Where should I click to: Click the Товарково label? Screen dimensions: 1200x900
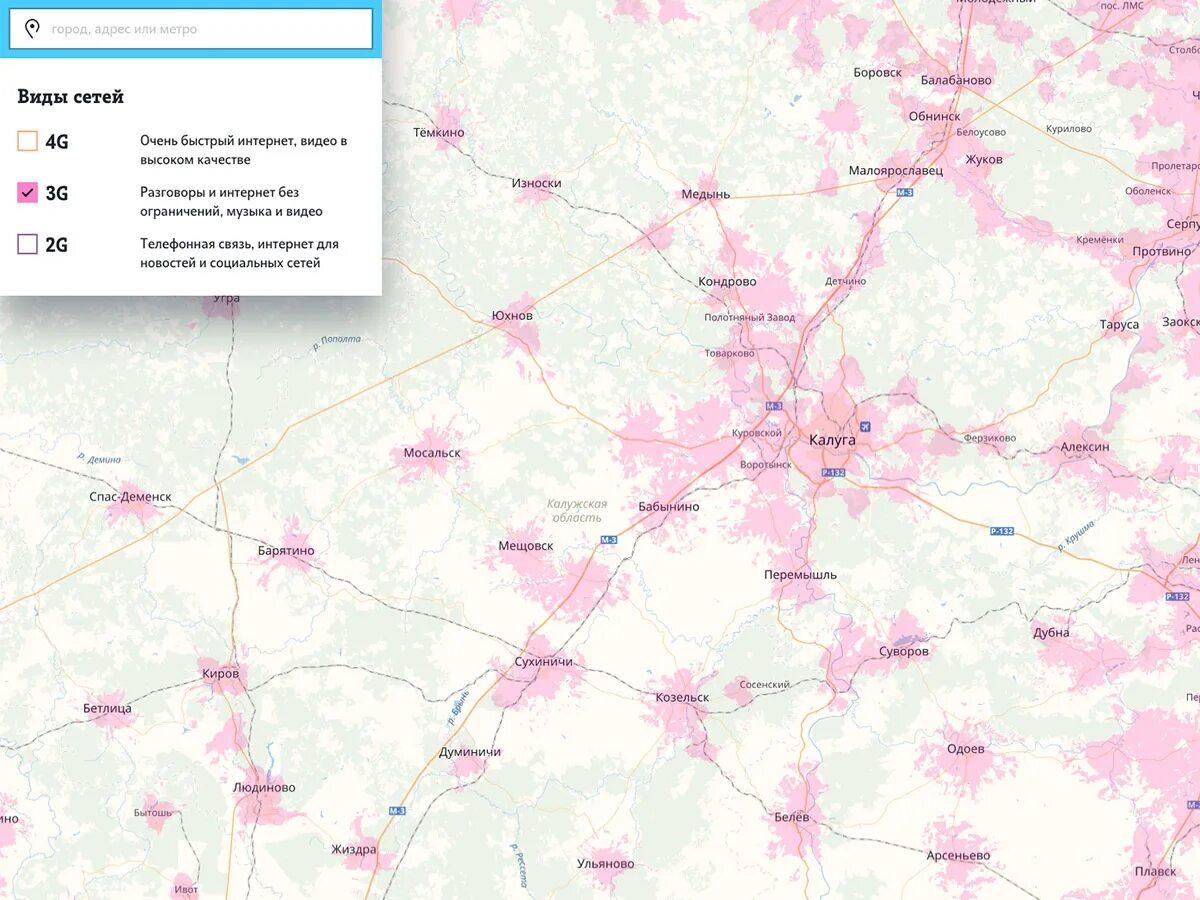point(729,354)
